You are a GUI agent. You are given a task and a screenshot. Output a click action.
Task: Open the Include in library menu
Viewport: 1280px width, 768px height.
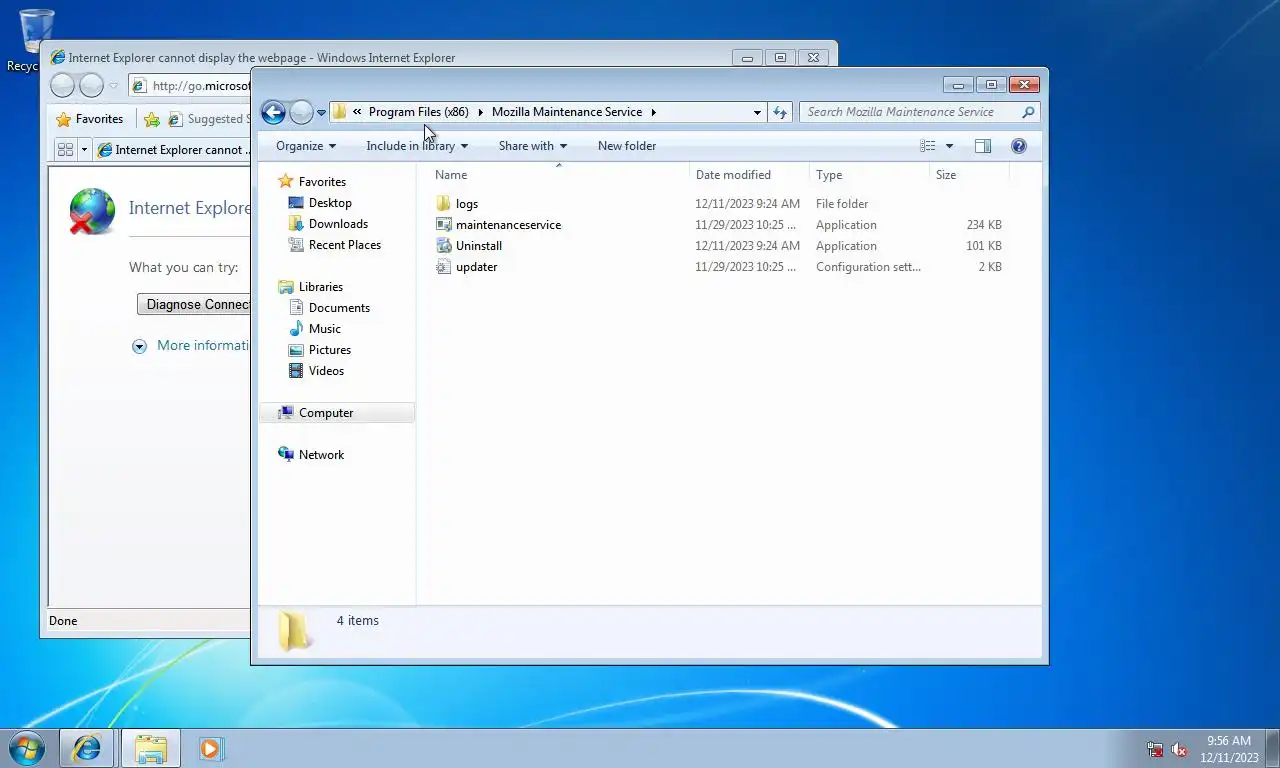pyautogui.click(x=417, y=146)
